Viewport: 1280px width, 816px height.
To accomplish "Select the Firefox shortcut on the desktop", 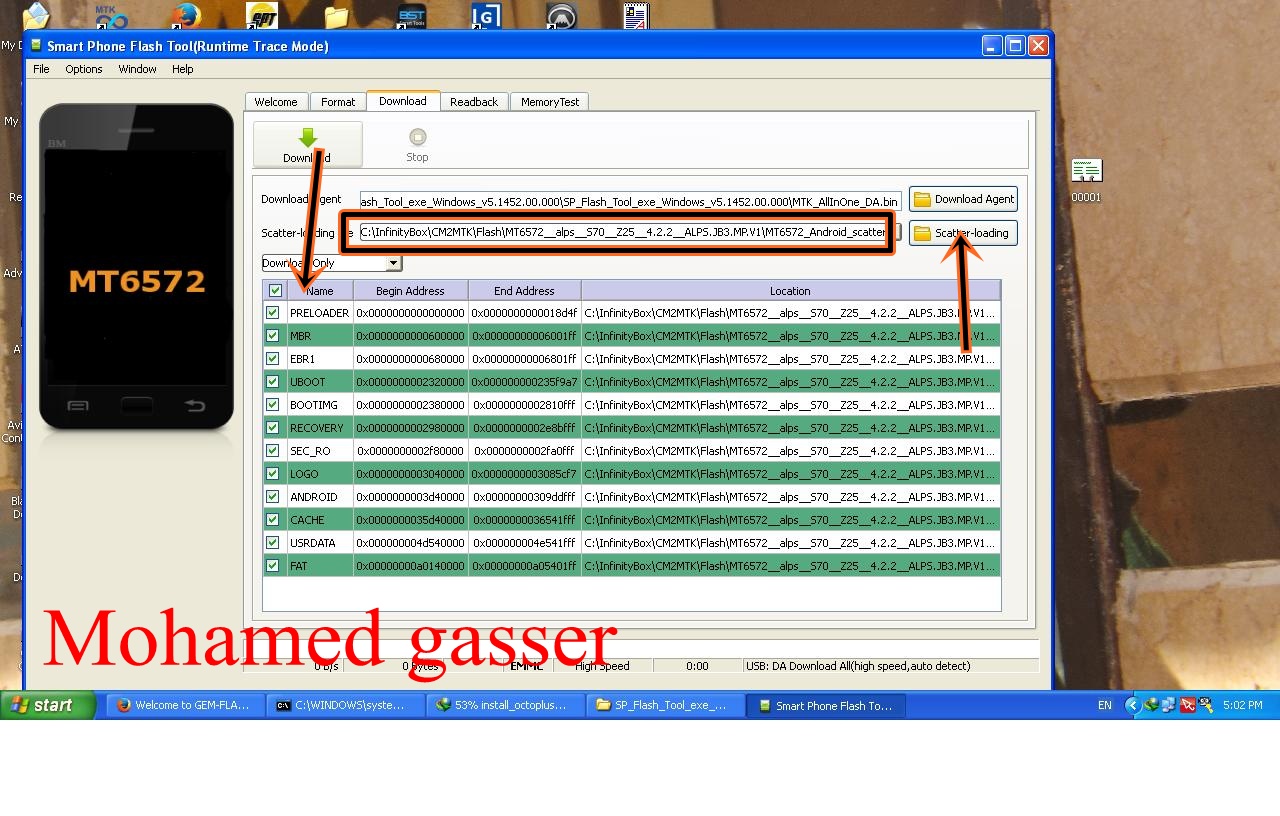I will coord(186,15).
